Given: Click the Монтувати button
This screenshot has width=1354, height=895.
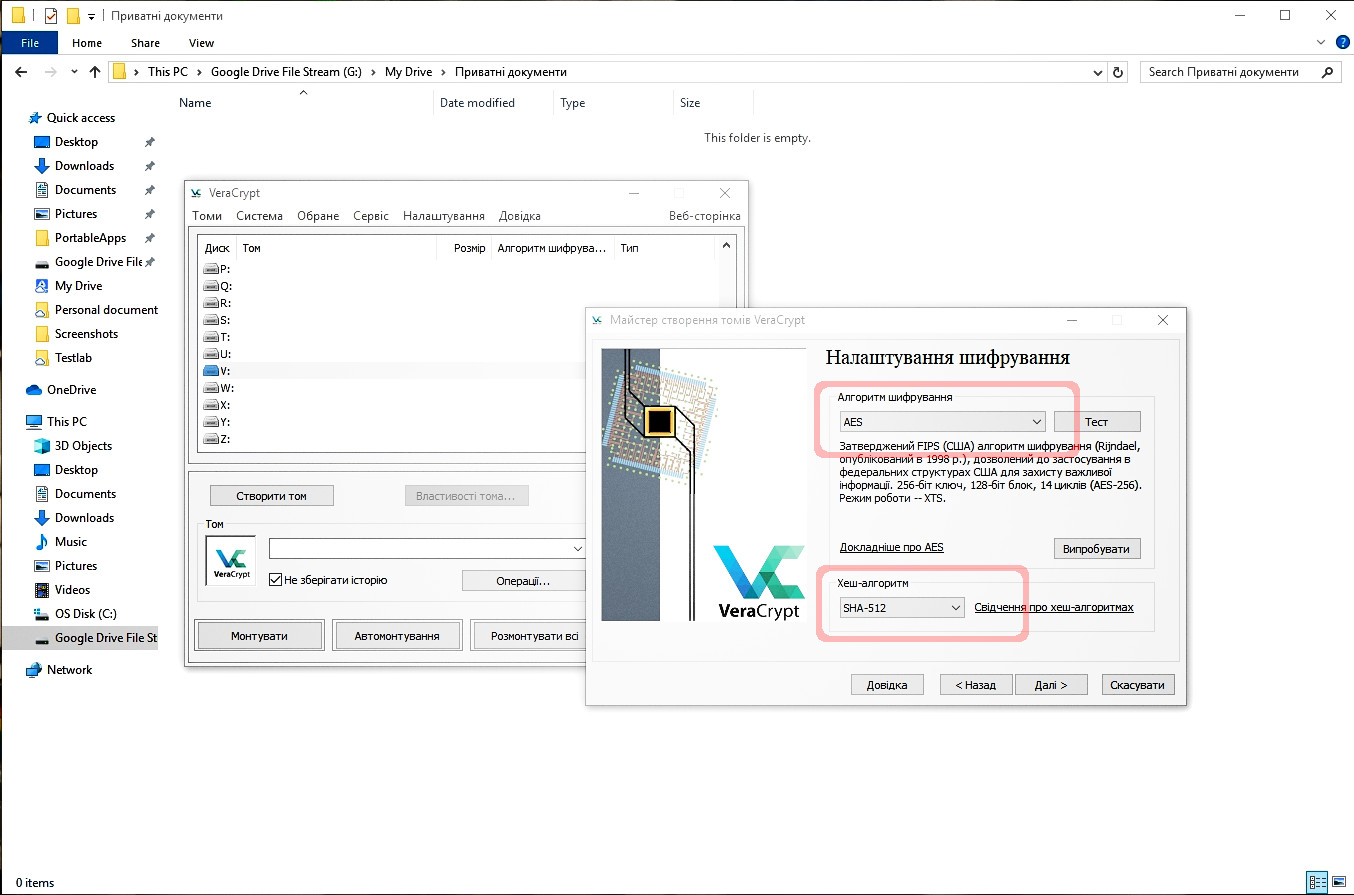Looking at the screenshot, I should click(x=259, y=636).
